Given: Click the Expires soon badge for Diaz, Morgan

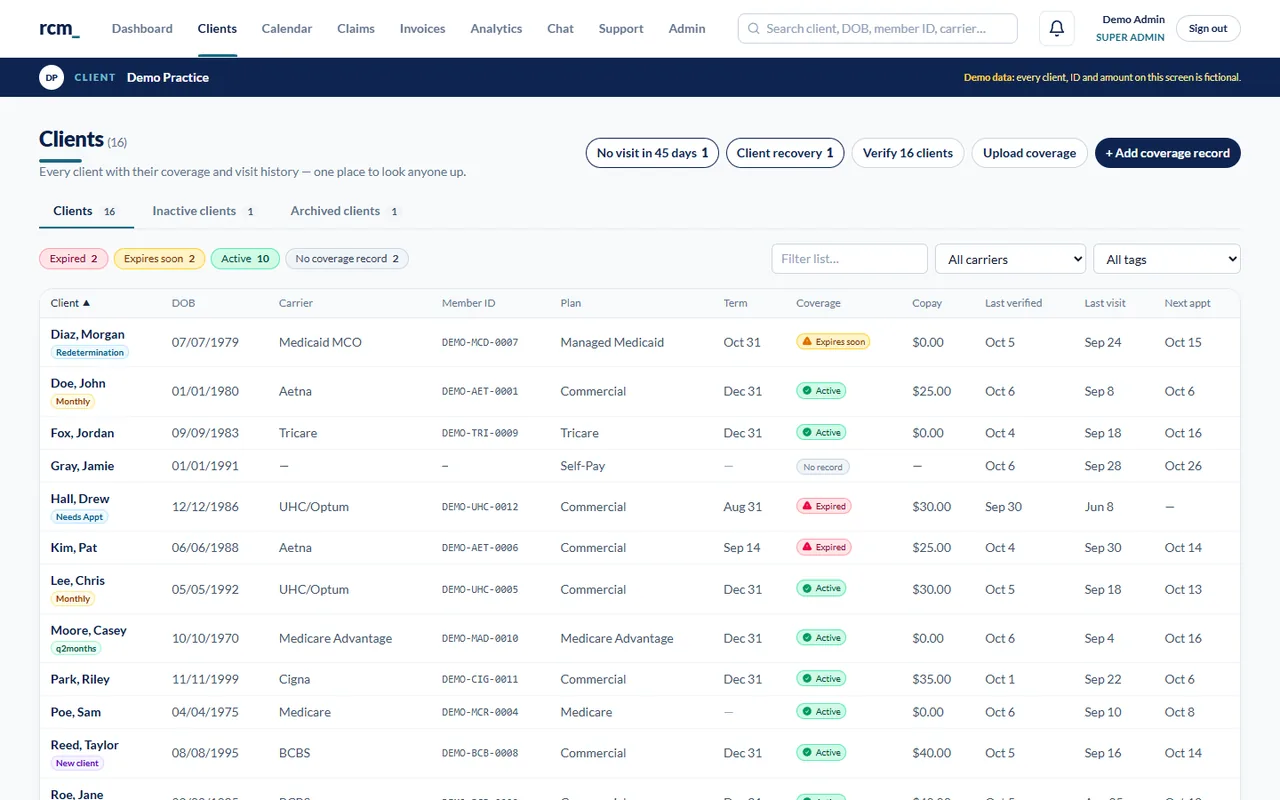Looking at the screenshot, I should click(x=833, y=342).
